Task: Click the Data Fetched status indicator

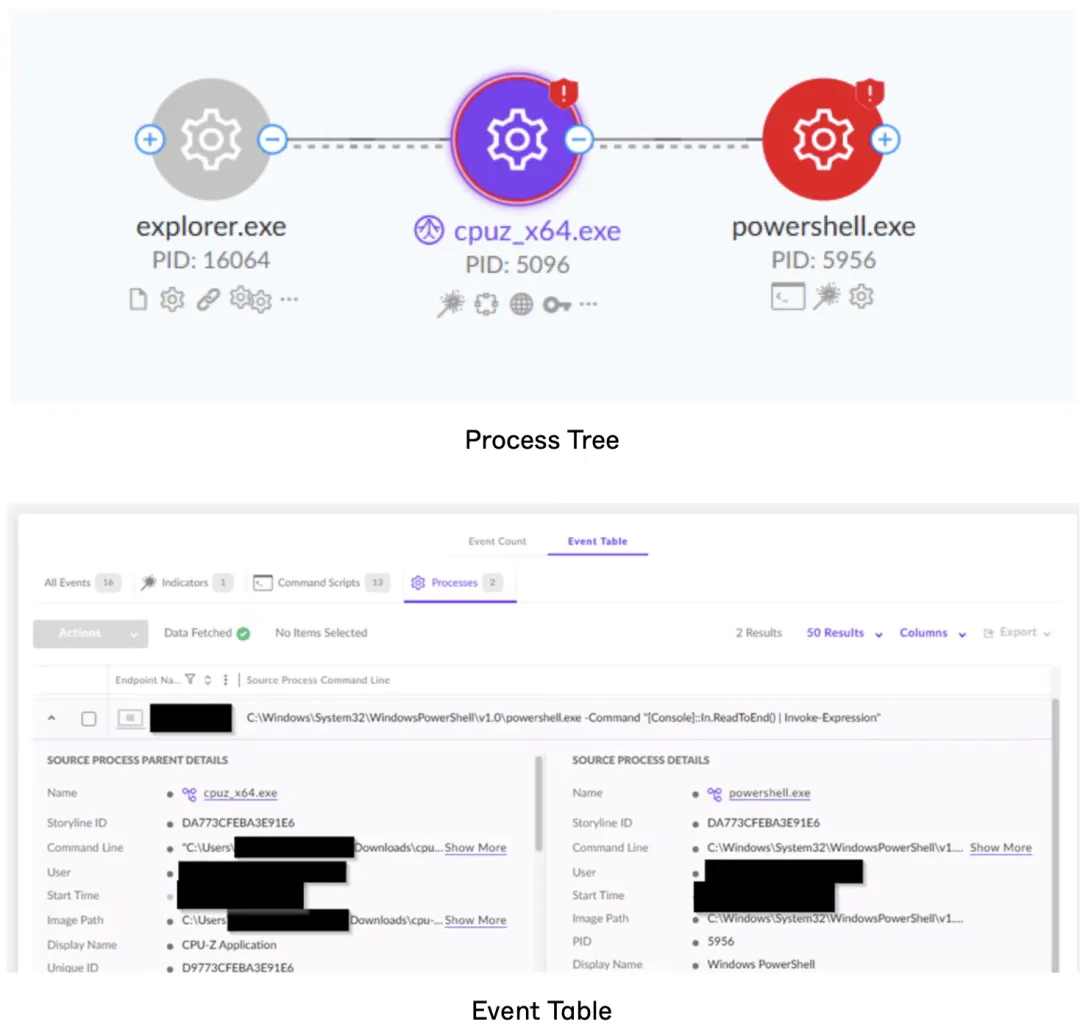Action: click(x=207, y=633)
